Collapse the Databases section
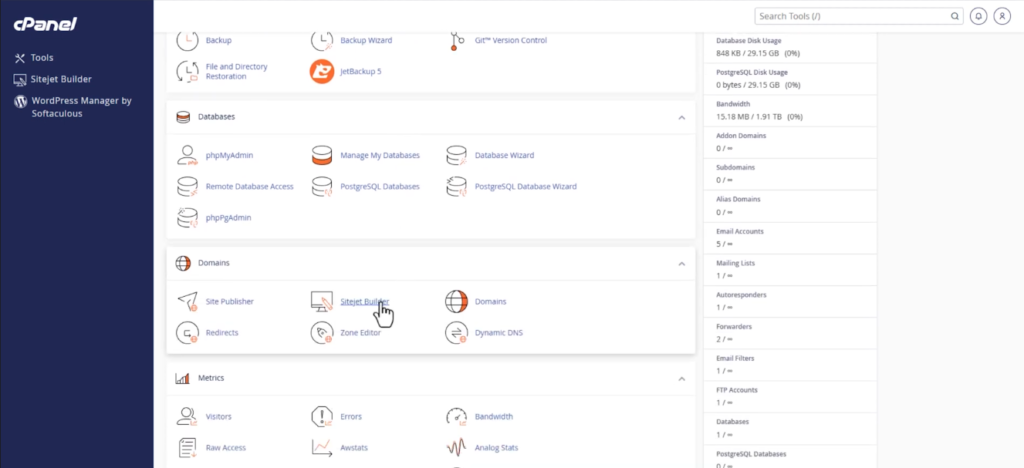 pos(681,117)
